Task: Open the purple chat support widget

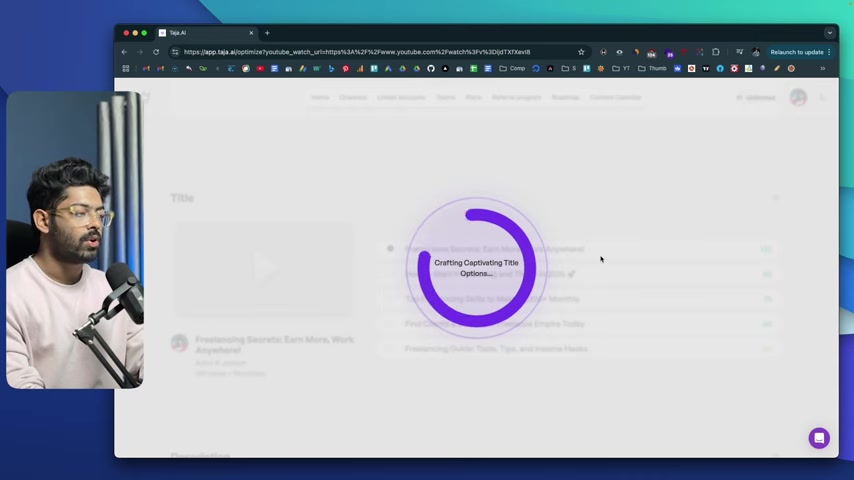Action: click(819, 438)
